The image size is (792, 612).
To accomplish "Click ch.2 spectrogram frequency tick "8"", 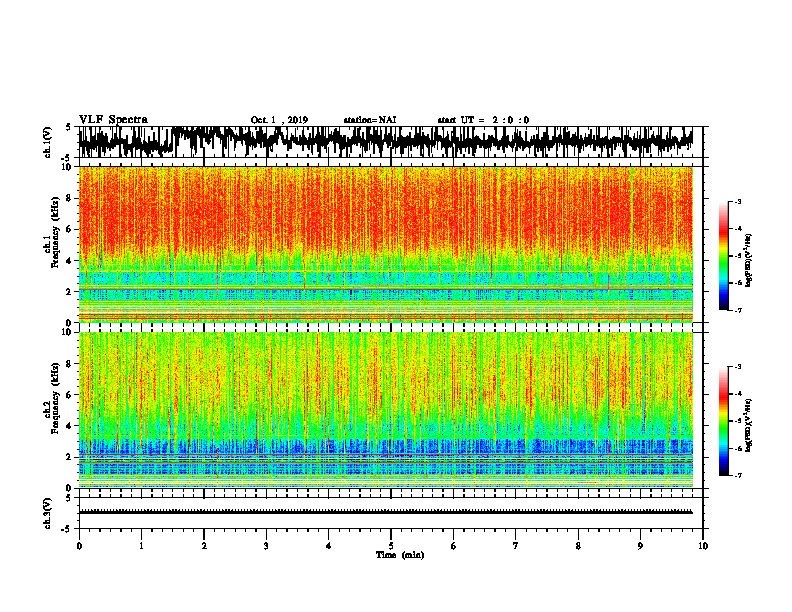I will point(69,364).
